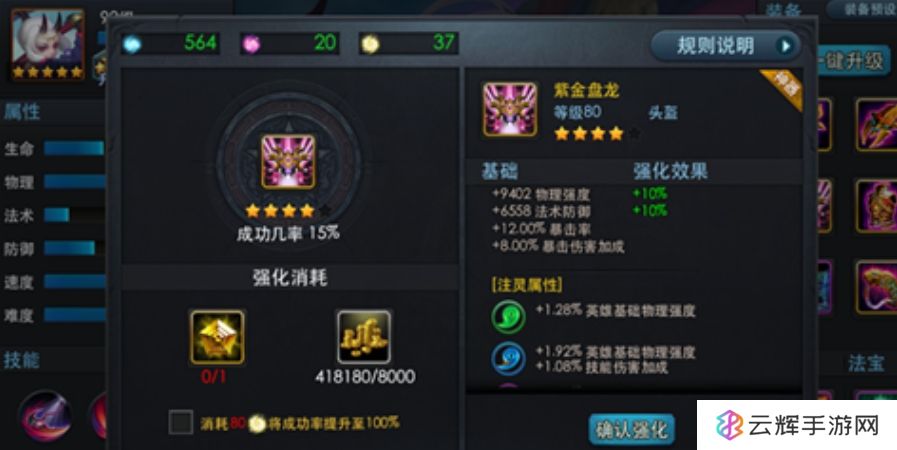Screen dimensions: 897x450
Task: Click the helmet icon in the enhancement circle
Action: [288, 162]
